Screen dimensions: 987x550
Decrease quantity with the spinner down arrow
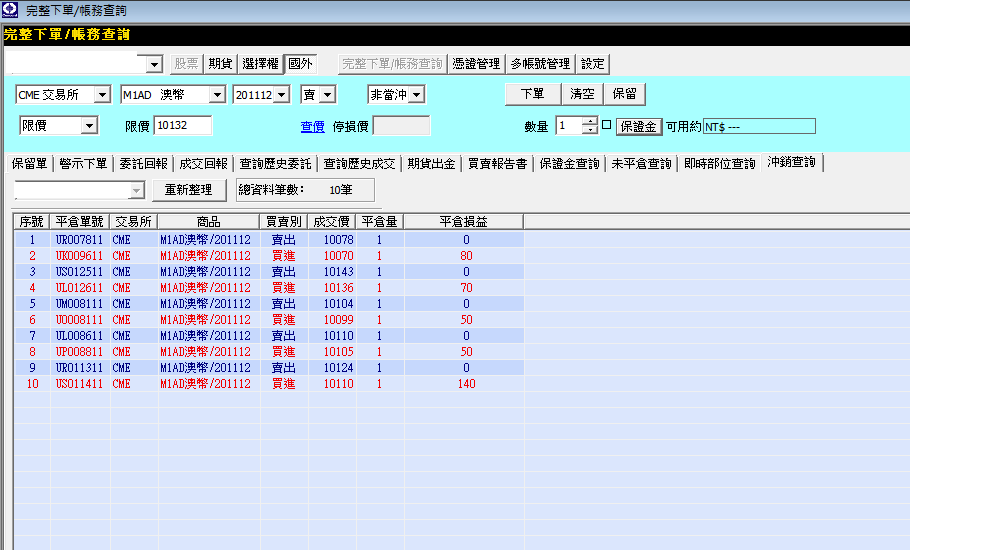pyautogui.click(x=589, y=130)
